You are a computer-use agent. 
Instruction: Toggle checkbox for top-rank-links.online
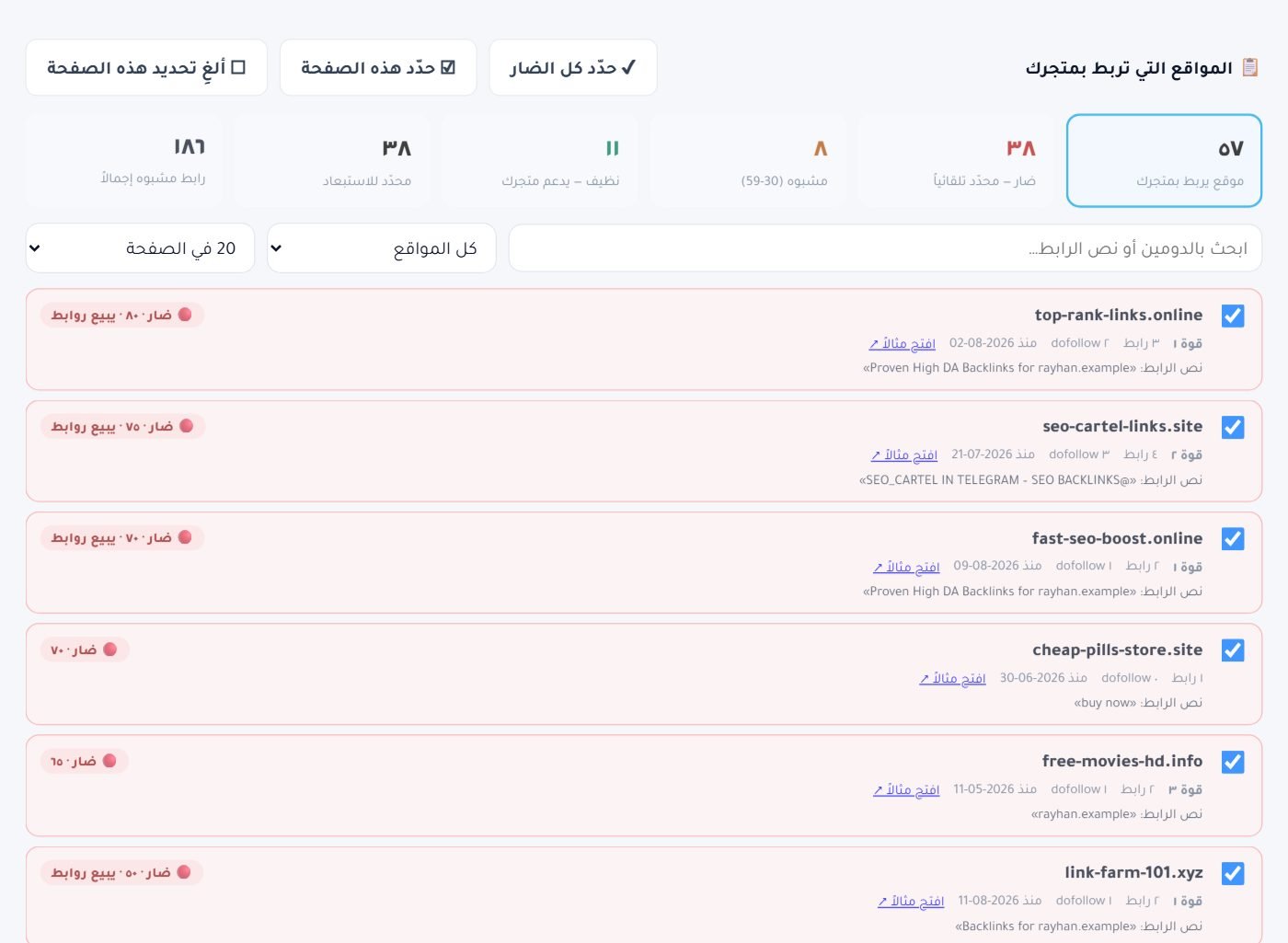pos(1233,316)
